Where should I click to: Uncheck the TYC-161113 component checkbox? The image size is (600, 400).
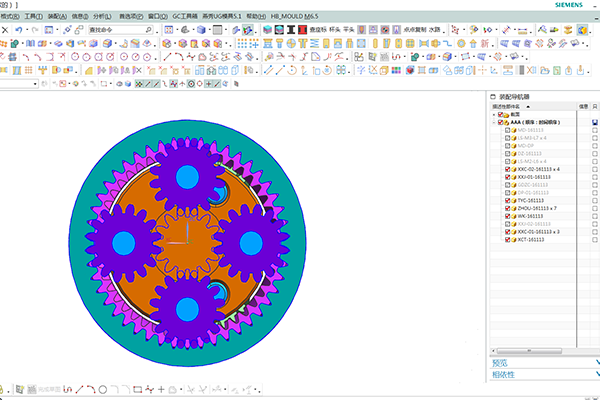pyautogui.click(x=508, y=200)
